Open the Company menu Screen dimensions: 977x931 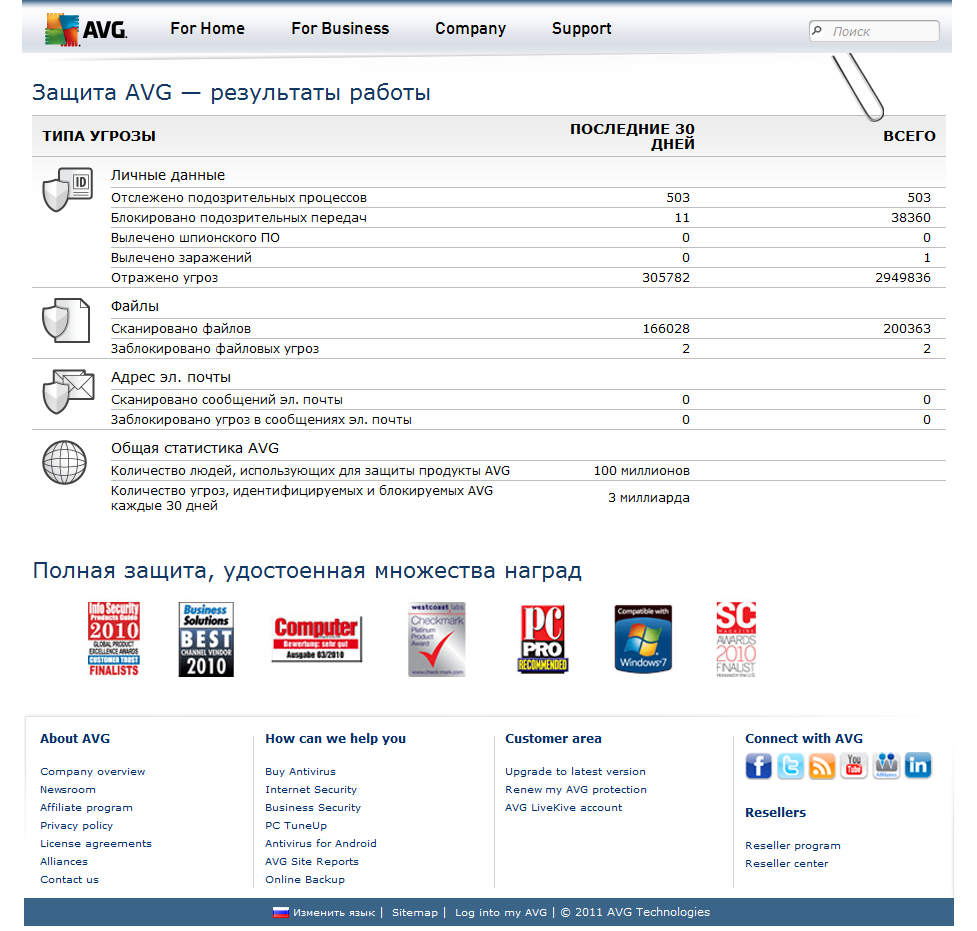(470, 29)
